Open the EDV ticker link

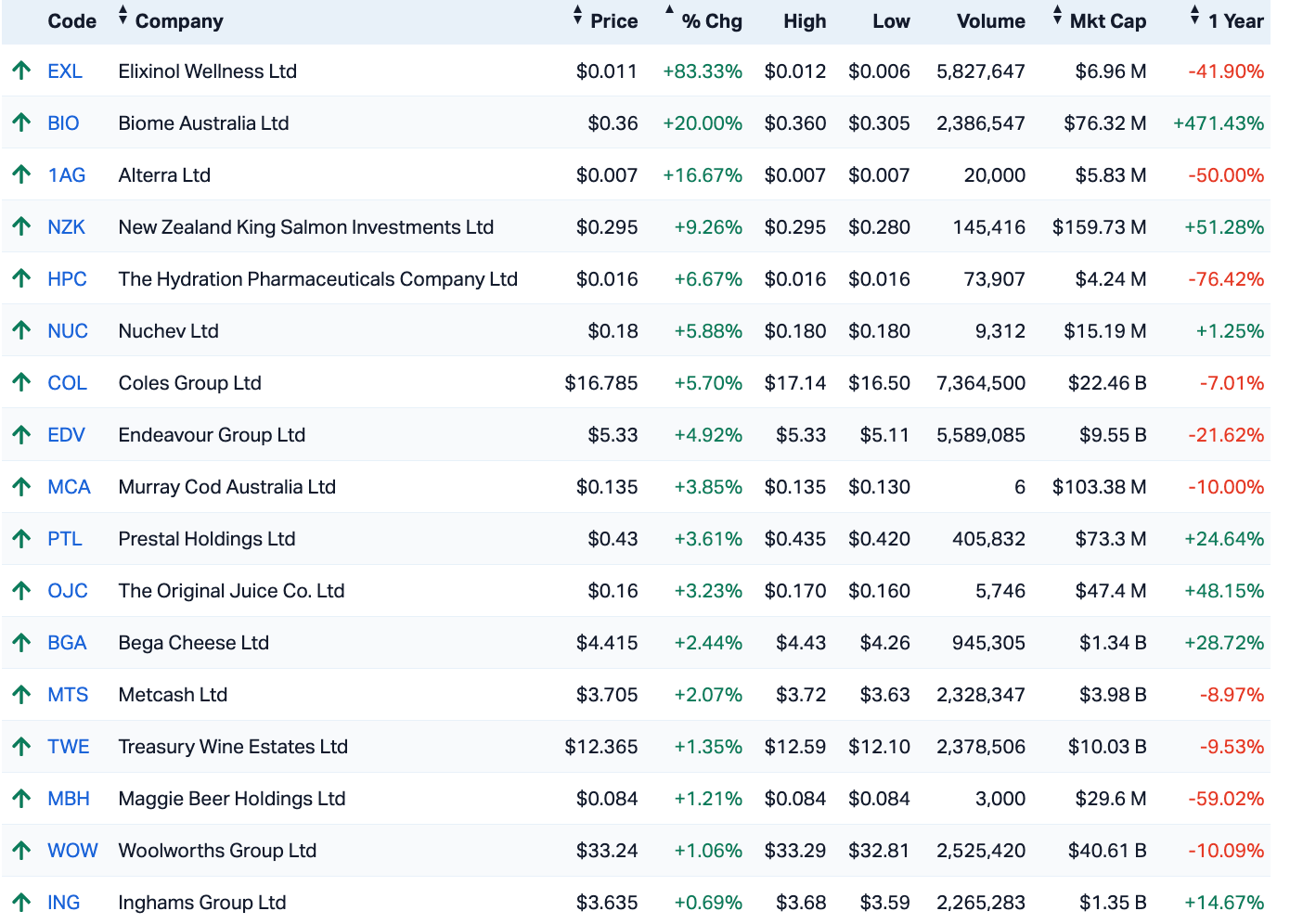pos(66,435)
